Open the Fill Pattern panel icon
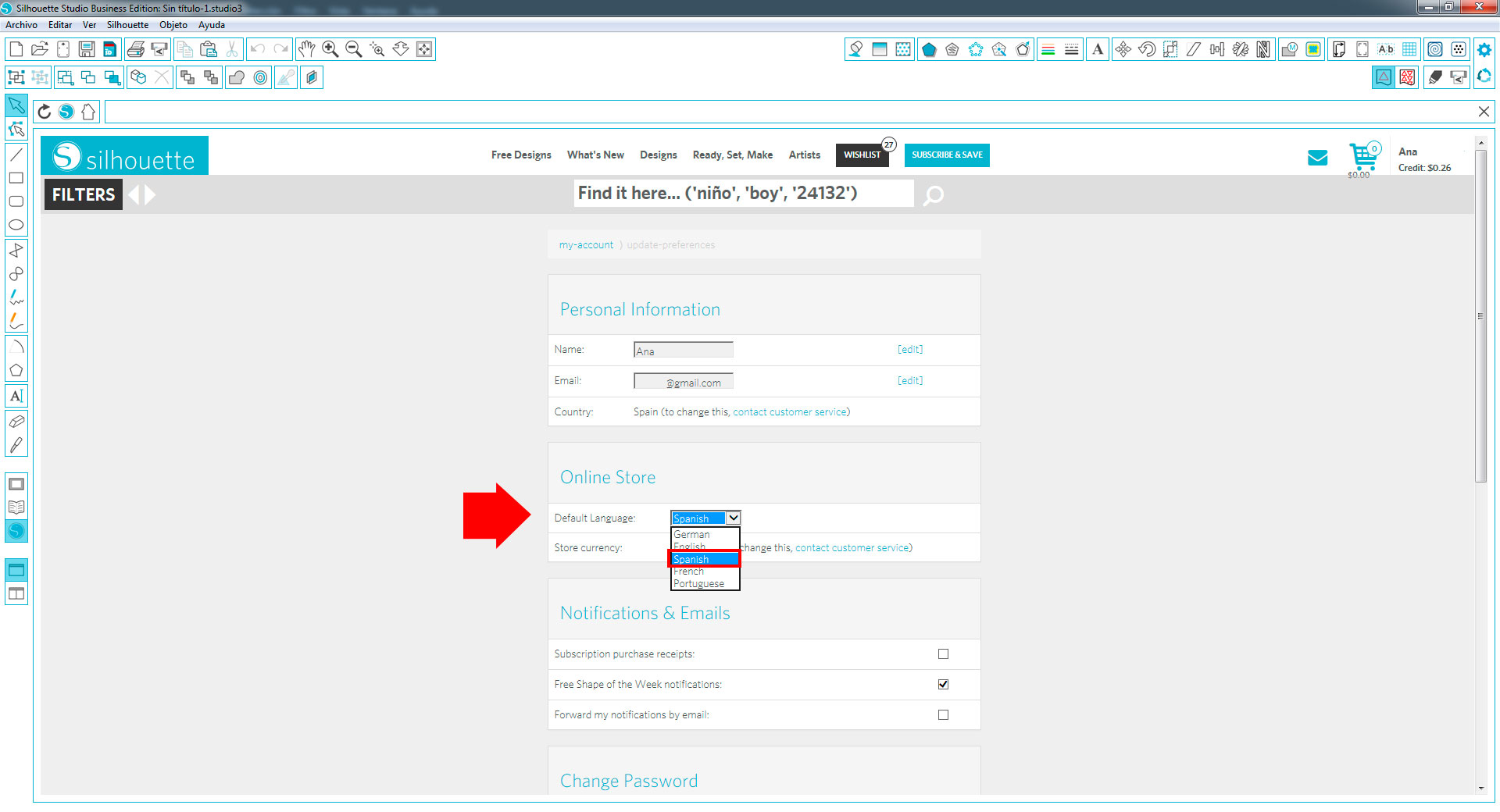Image resolution: width=1500 pixels, height=812 pixels. pyautogui.click(x=903, y=49)
